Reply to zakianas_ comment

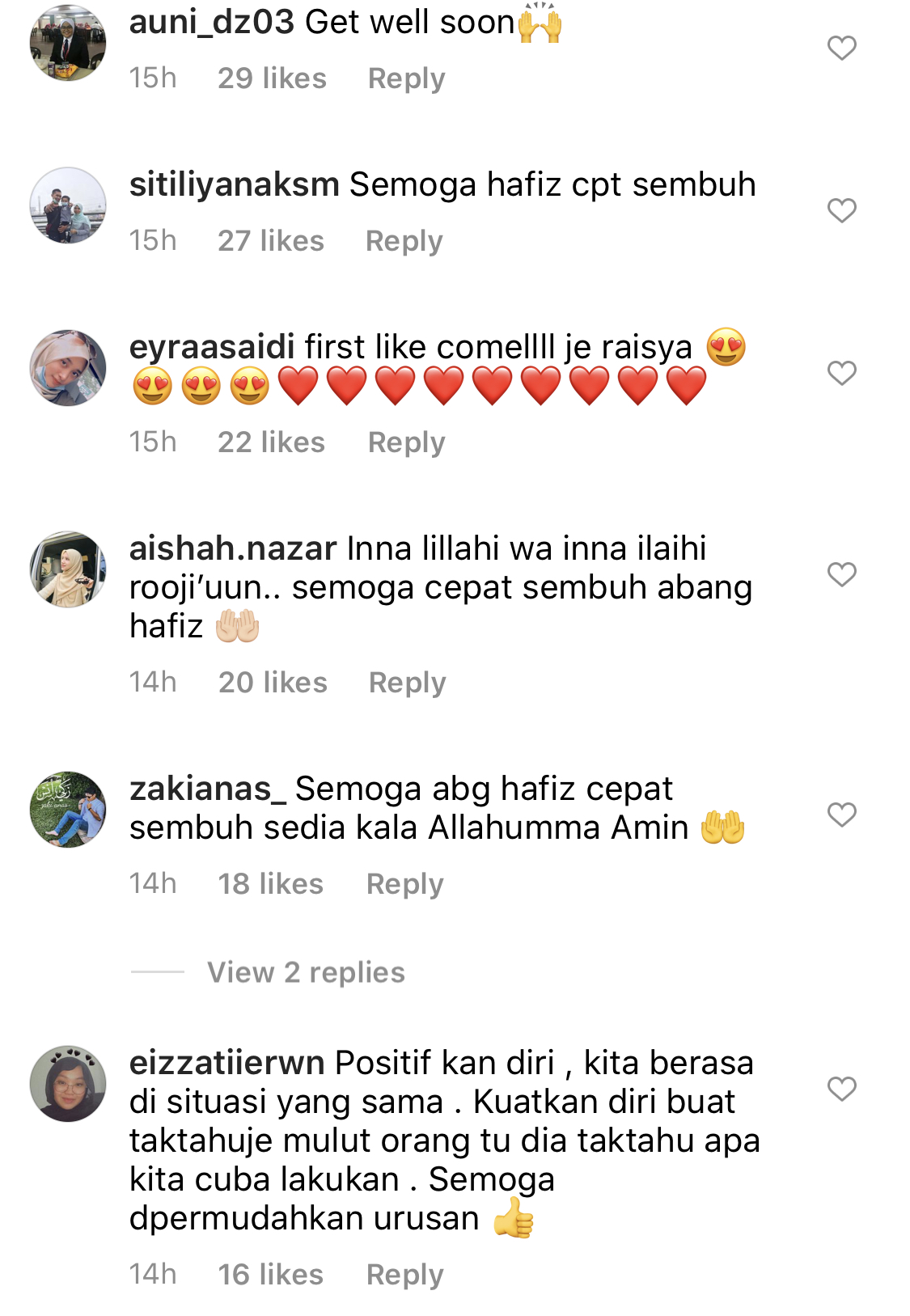click(x=404, y=884)
